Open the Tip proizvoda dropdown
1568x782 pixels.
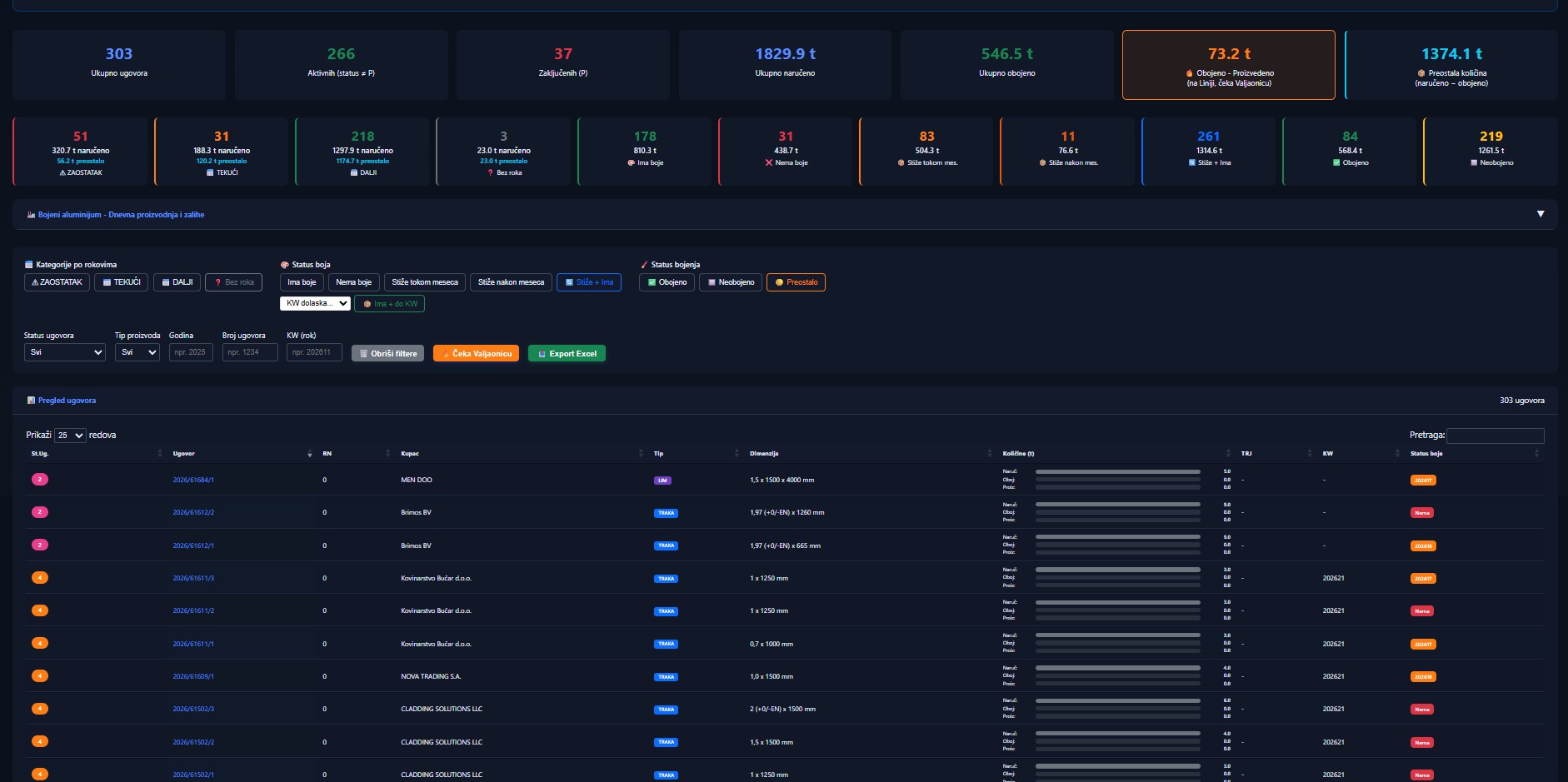pos(137,352)
